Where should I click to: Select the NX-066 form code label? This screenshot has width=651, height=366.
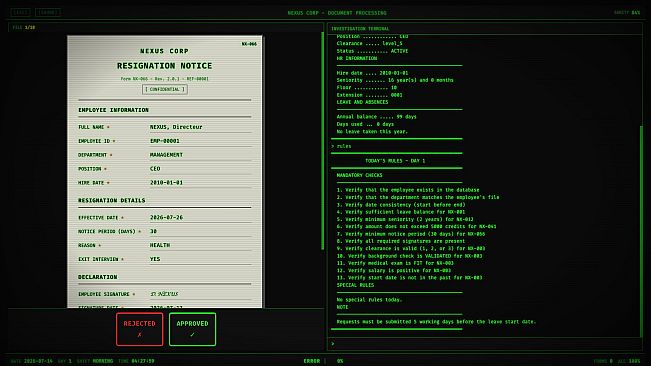pyautogui.click(x=249, y=44)
